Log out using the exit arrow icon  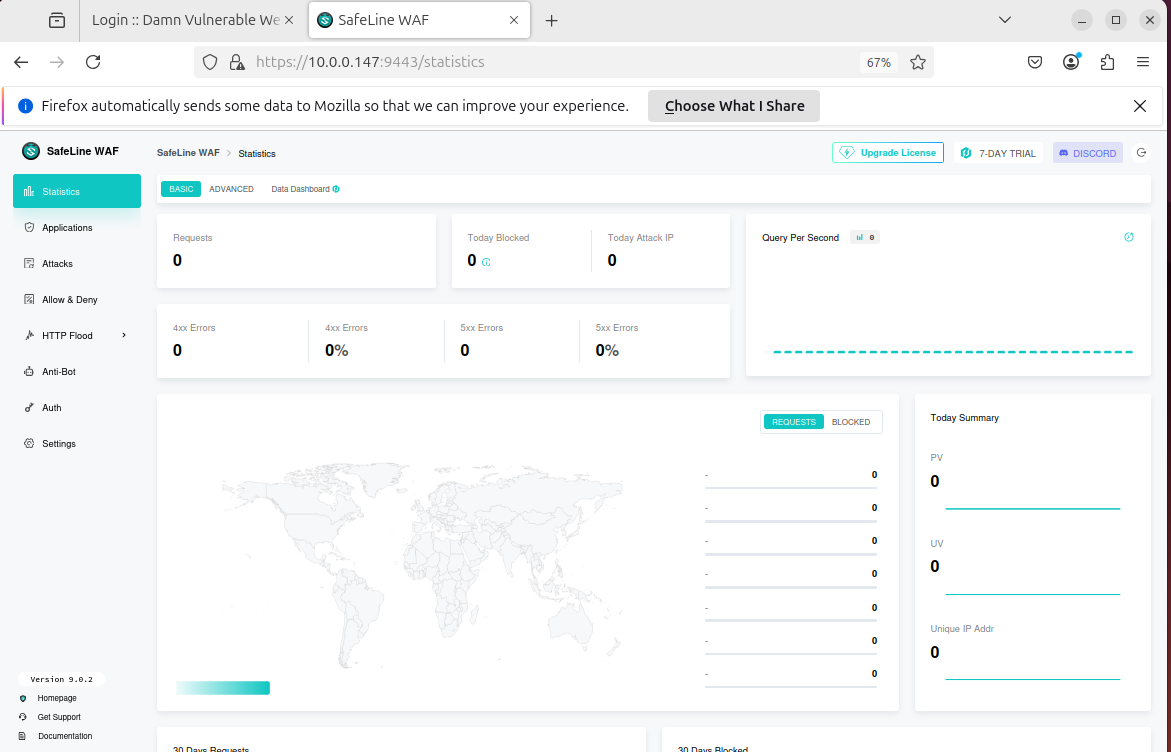pyautogui.click(x=1141, y=152)
